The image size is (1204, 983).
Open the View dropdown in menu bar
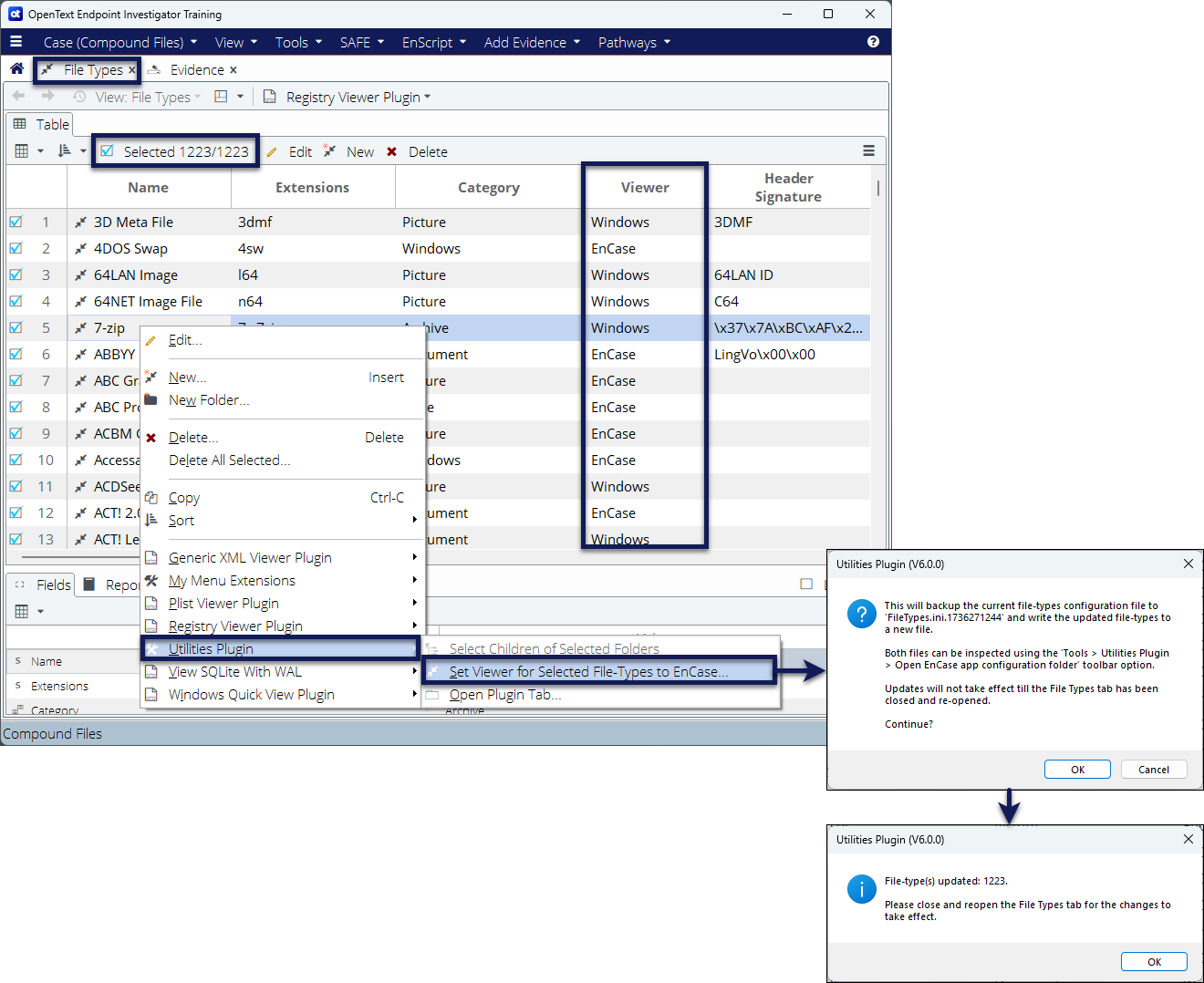click(236, 42)
